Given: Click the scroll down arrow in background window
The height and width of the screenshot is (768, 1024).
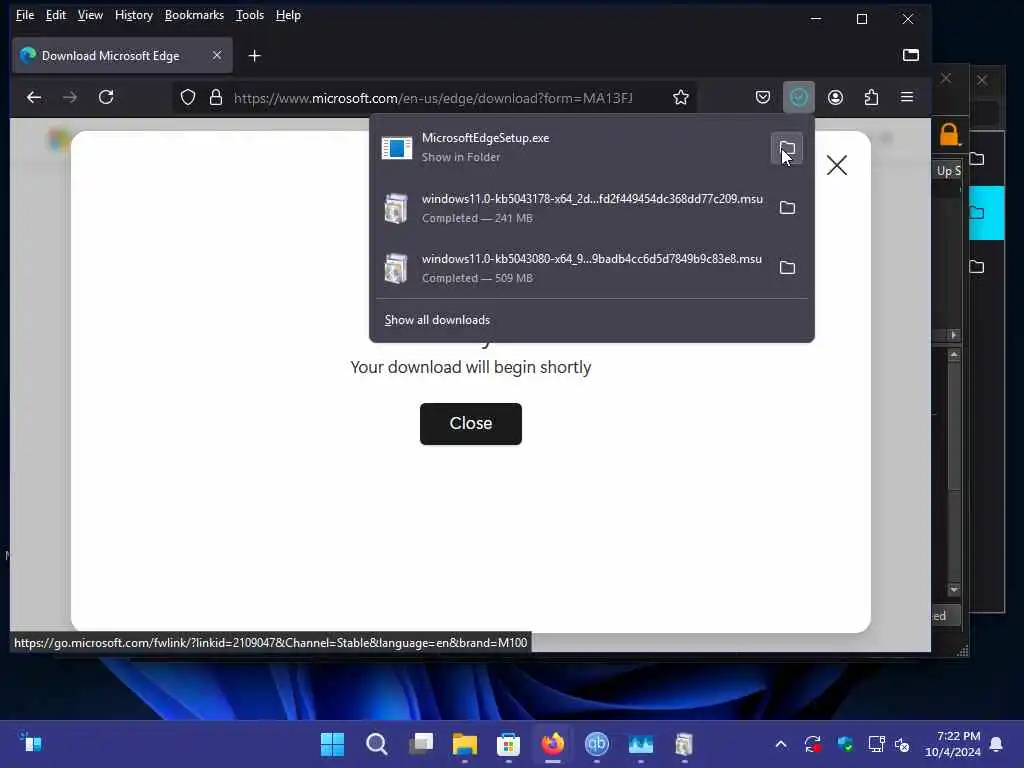Looking at the screenshot, I should [x=954, y=589].
